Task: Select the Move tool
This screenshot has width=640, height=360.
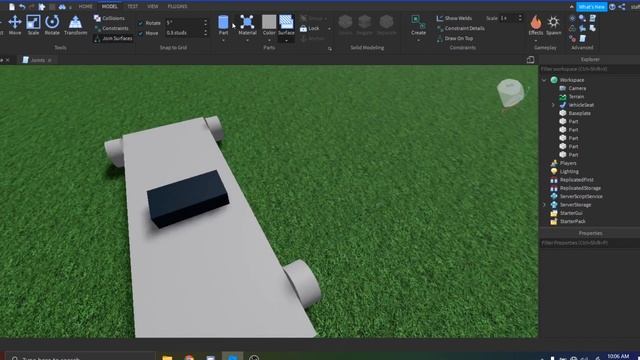Action: click(15, 25)
